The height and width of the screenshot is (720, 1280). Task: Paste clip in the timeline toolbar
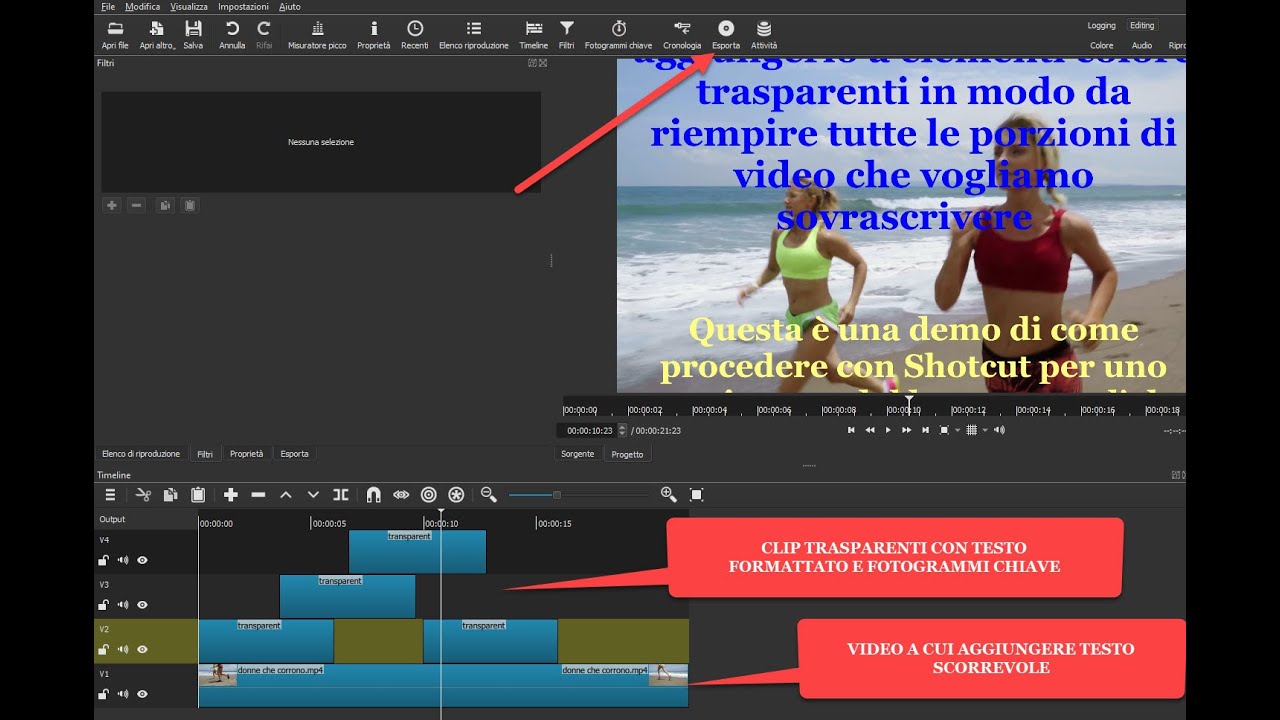click(x=198, y=494)
